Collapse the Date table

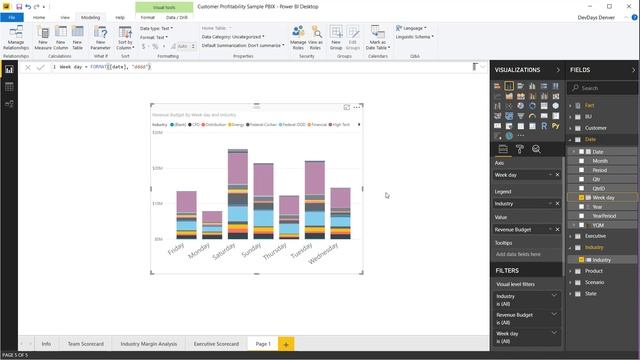[x=571, y=140]
